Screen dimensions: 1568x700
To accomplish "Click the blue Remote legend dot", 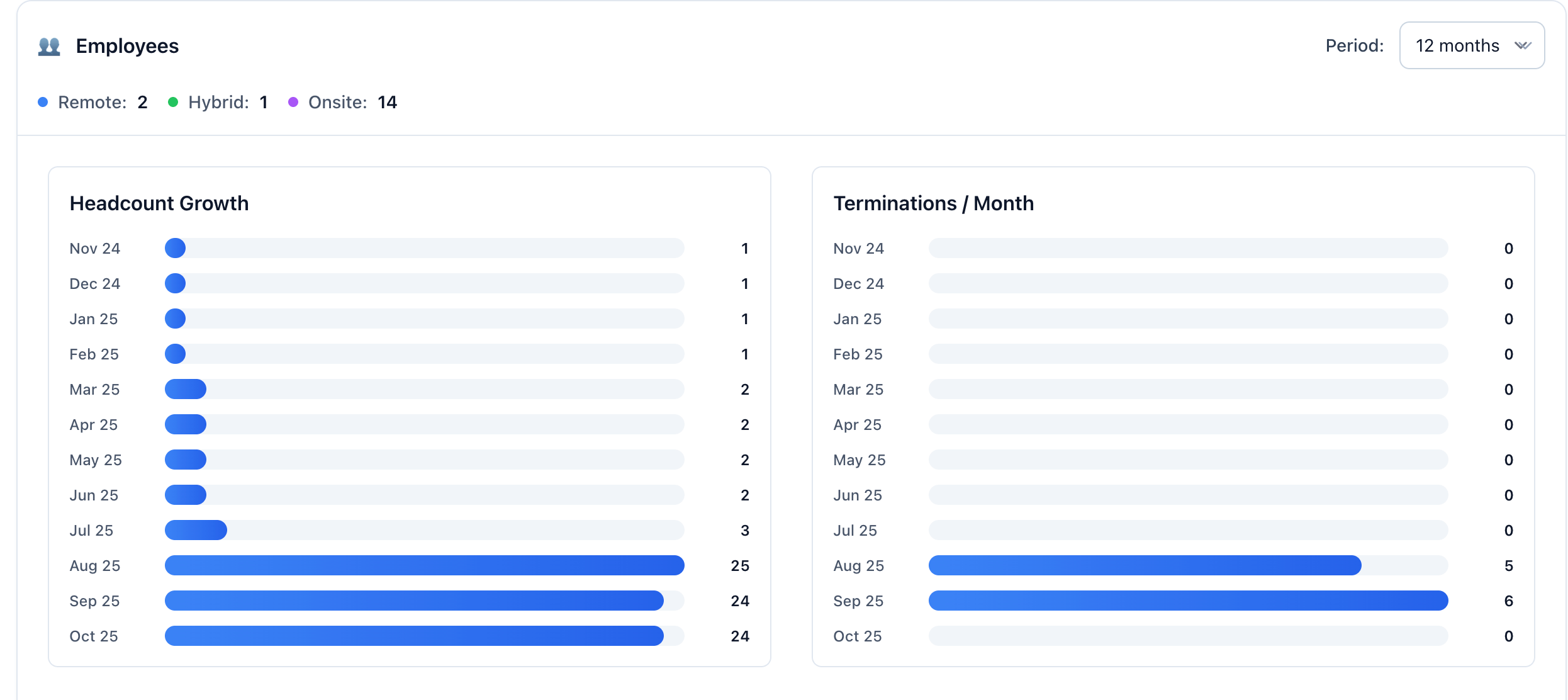I will pyautogui.click(x=43, y=102).
